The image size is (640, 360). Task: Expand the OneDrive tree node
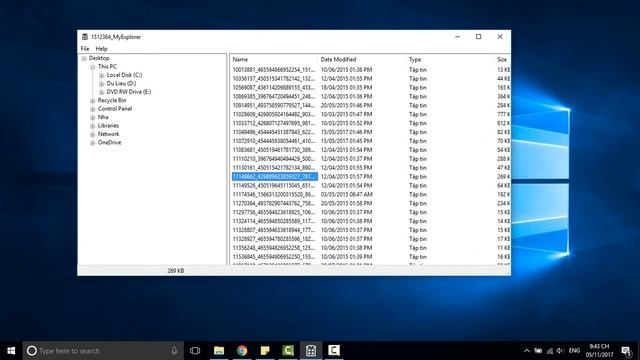93,143
